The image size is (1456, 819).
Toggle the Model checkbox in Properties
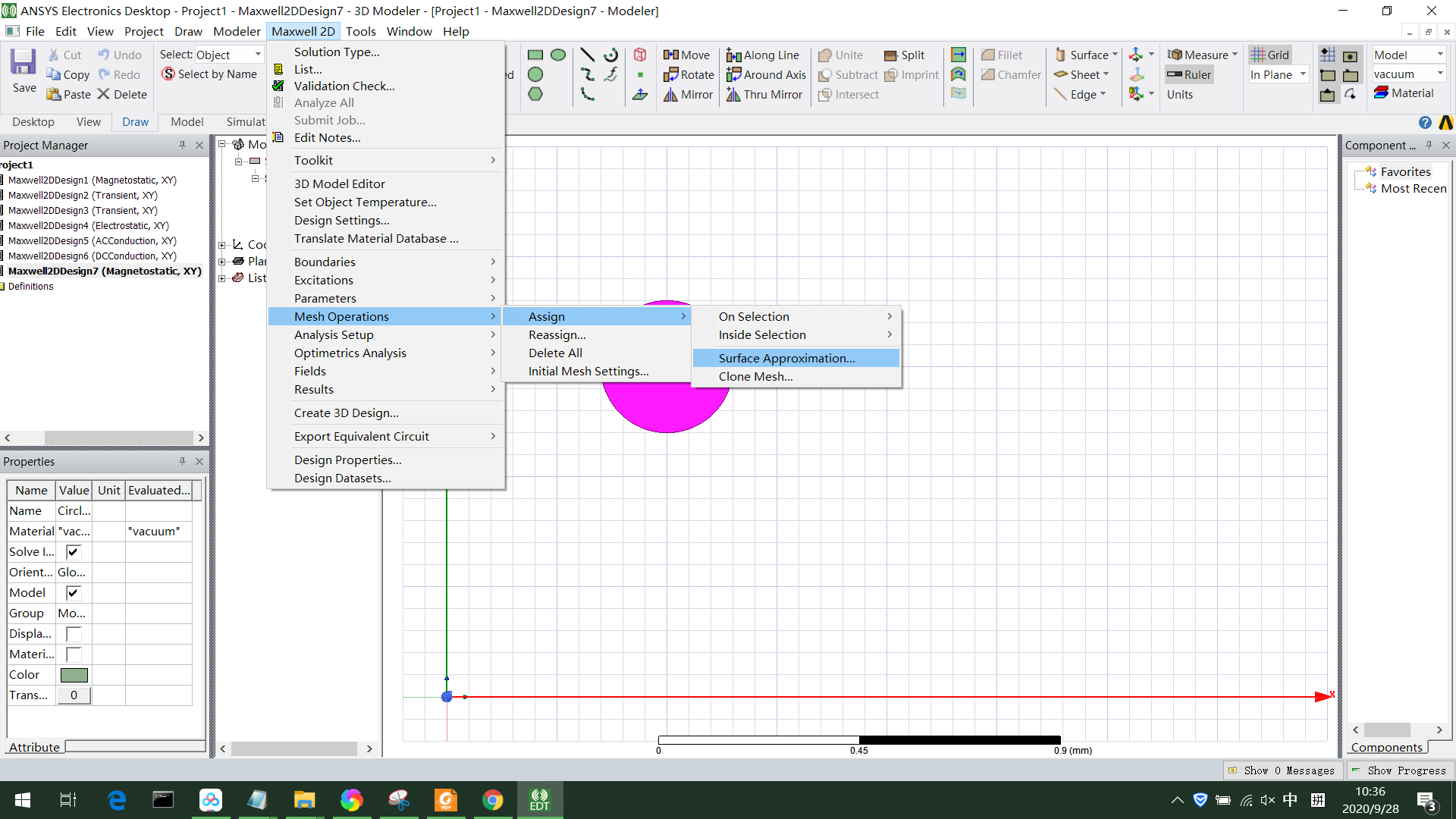click(x=72, y=592)
